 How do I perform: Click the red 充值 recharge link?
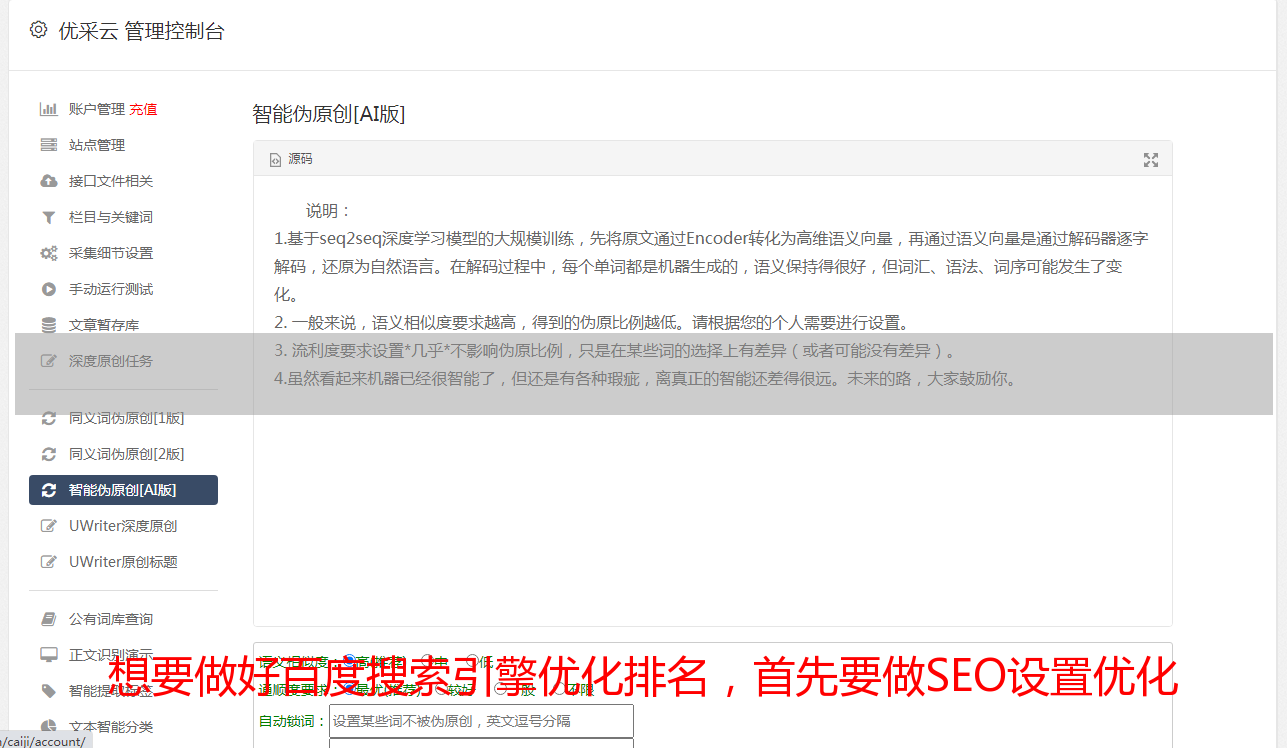click(143, 109)
